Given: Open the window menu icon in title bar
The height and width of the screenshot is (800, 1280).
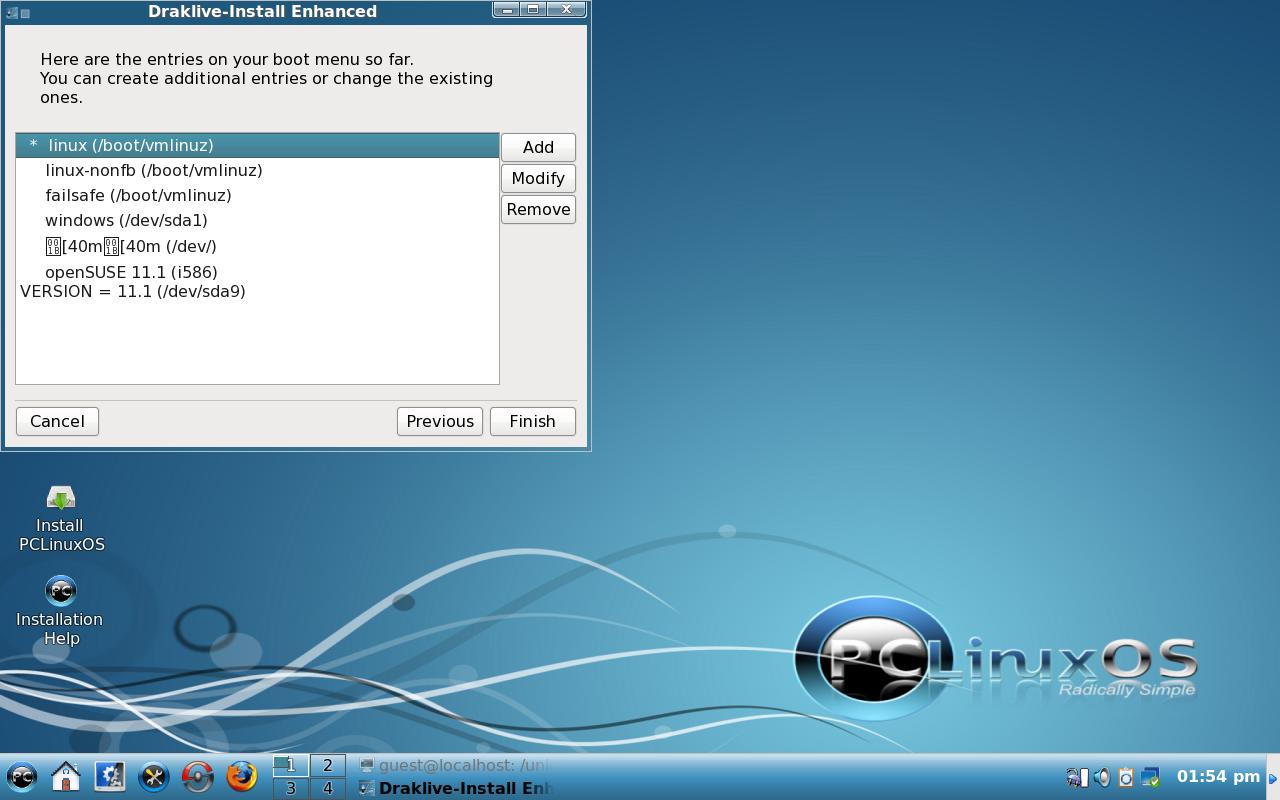Looking at the screenshot, I should click(x=11, y=12).
